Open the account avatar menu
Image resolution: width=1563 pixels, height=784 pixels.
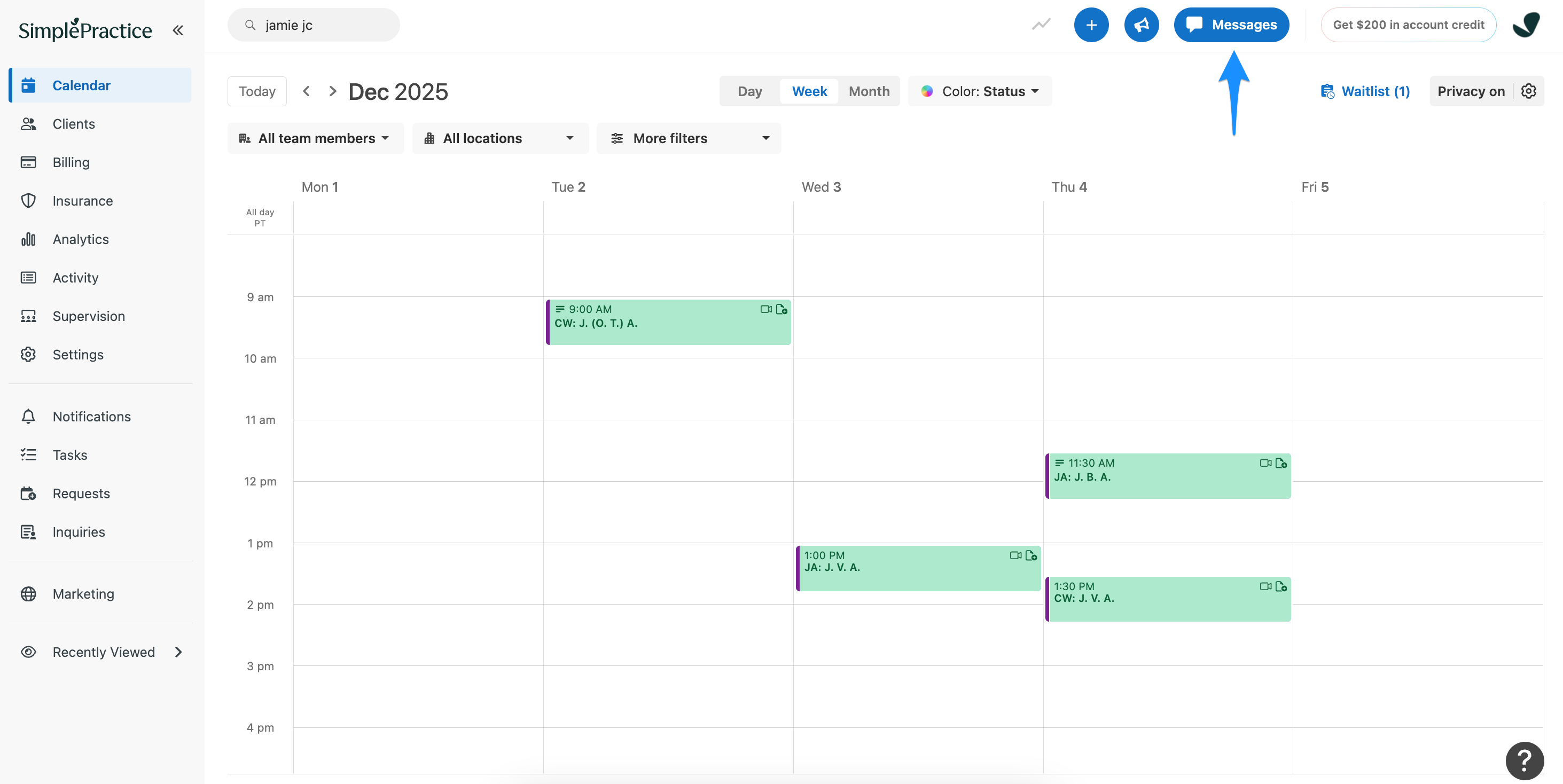click(1526, 25)
